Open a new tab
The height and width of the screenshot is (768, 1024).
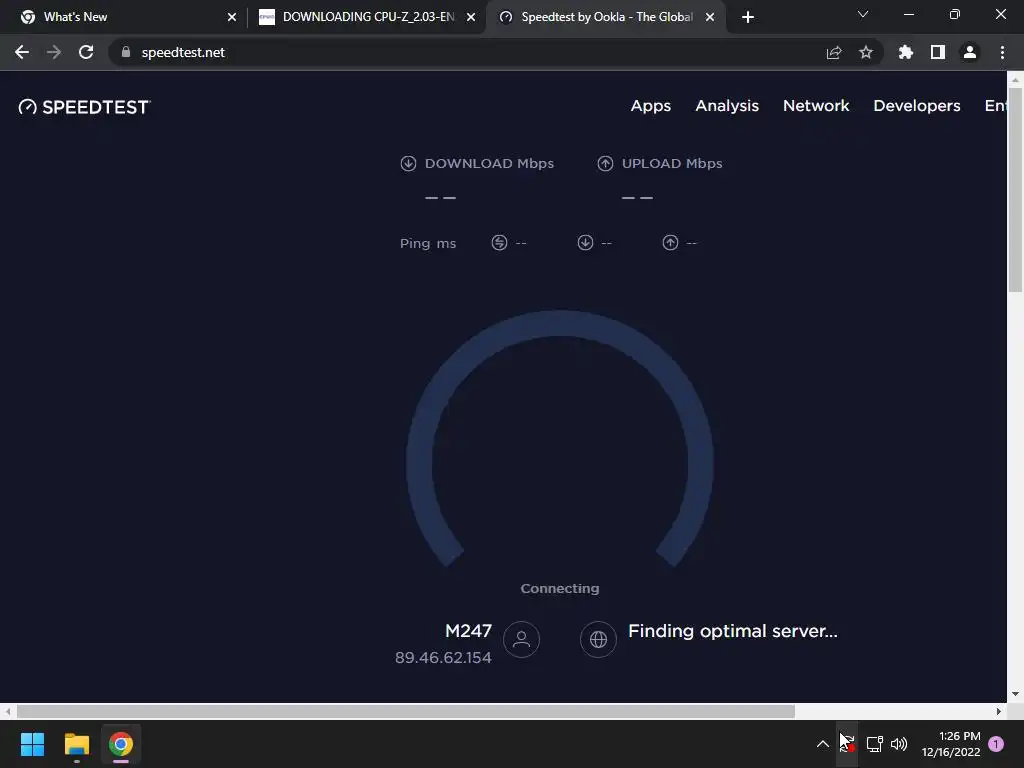coord(748,17)
